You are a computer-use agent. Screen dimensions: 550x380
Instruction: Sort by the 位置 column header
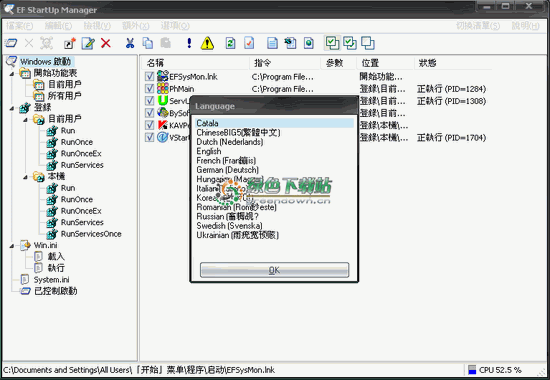[385, 63]
